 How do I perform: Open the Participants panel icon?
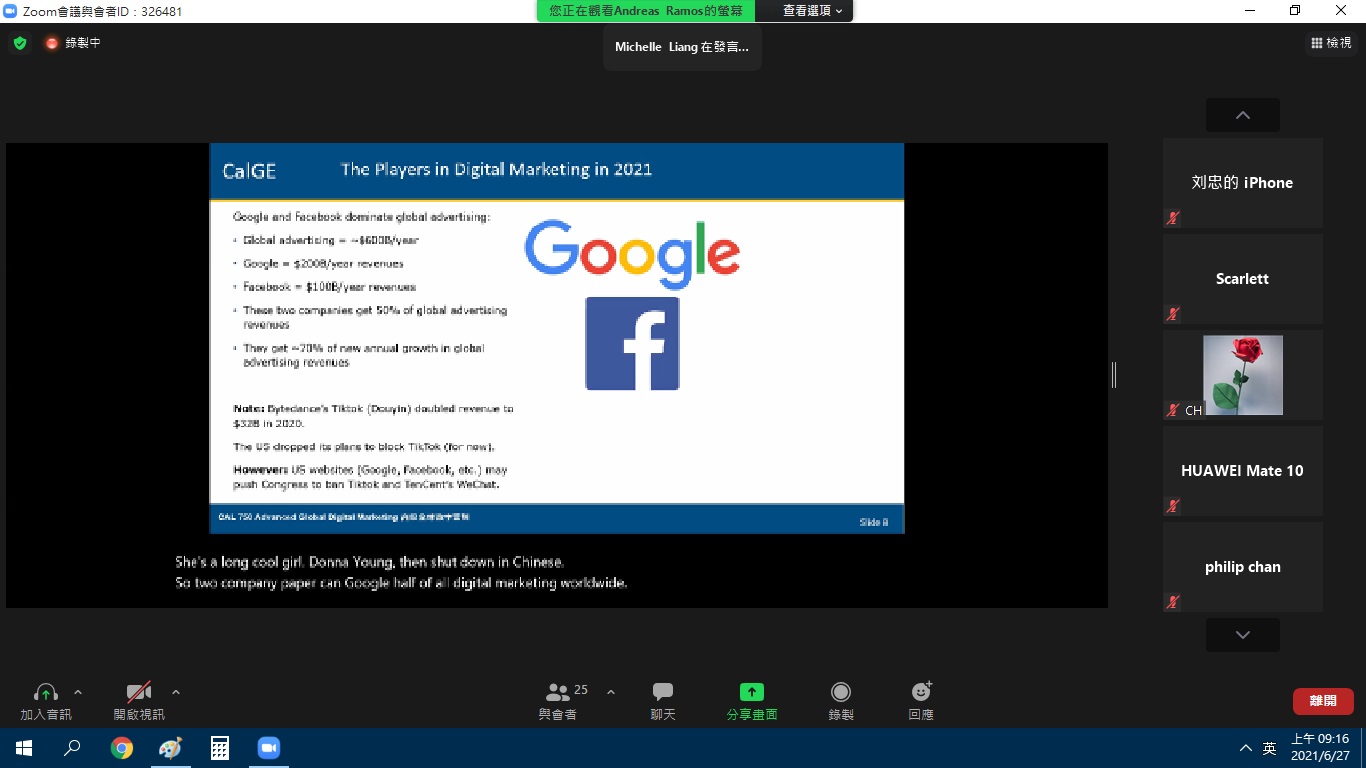click(558, 692)
